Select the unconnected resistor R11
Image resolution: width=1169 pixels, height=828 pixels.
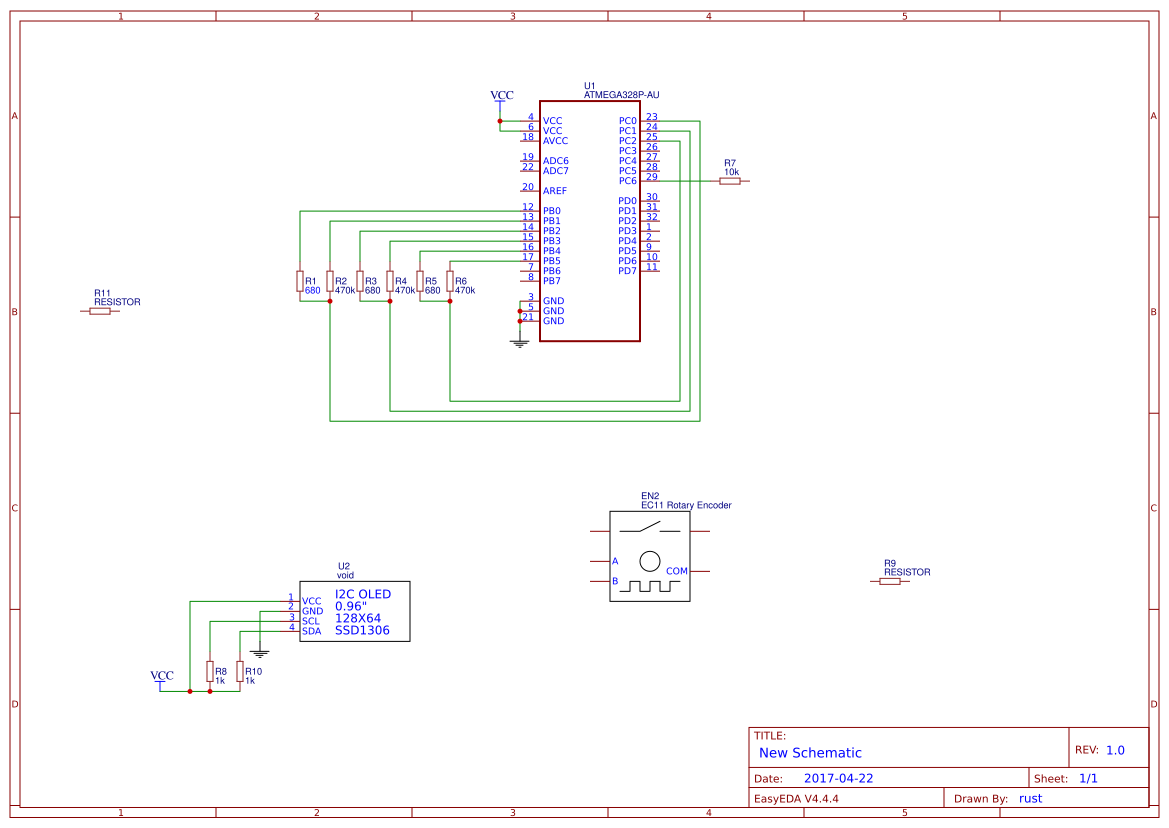101,309
